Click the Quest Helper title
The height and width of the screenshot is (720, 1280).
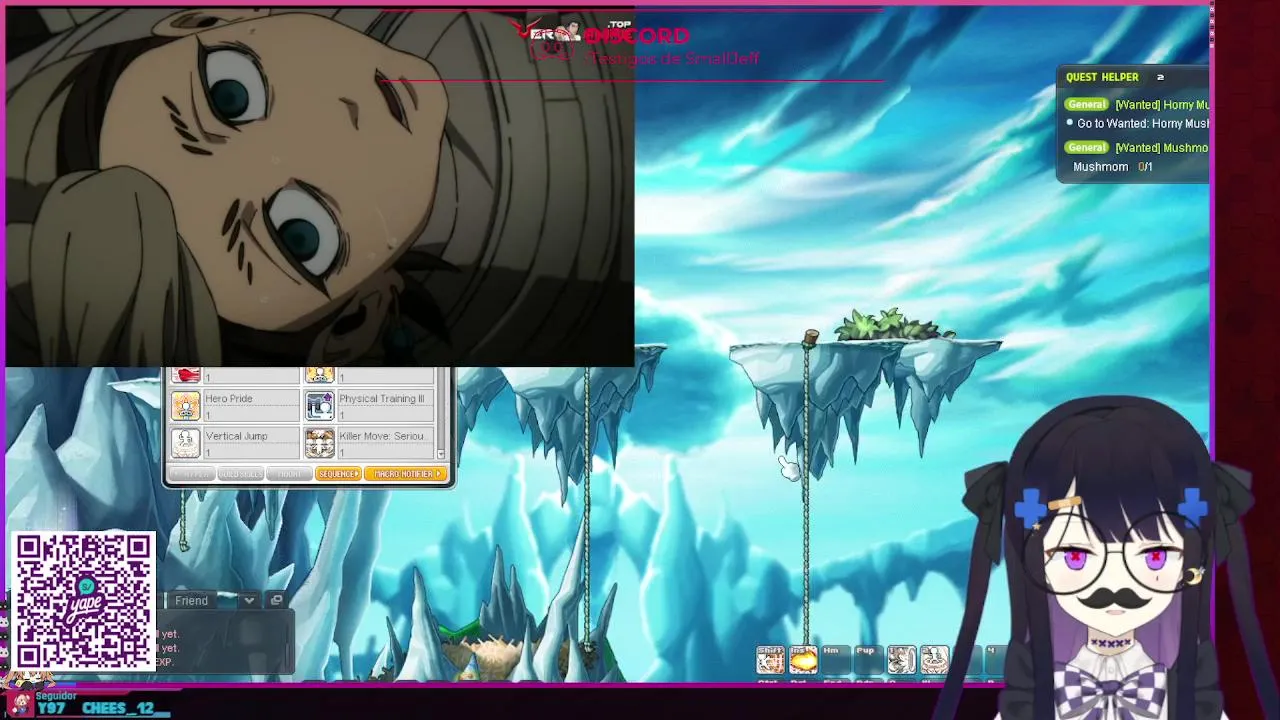pyautogui.click(x=1102, y=77)
